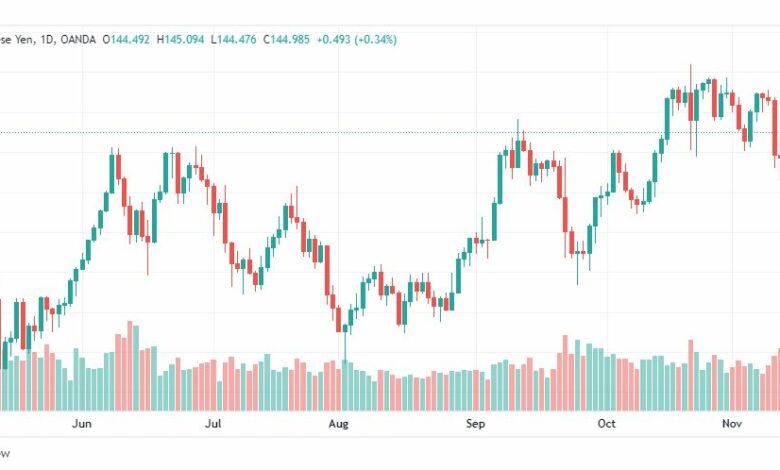Click the Sep label on time axis

tap(475, 424)
